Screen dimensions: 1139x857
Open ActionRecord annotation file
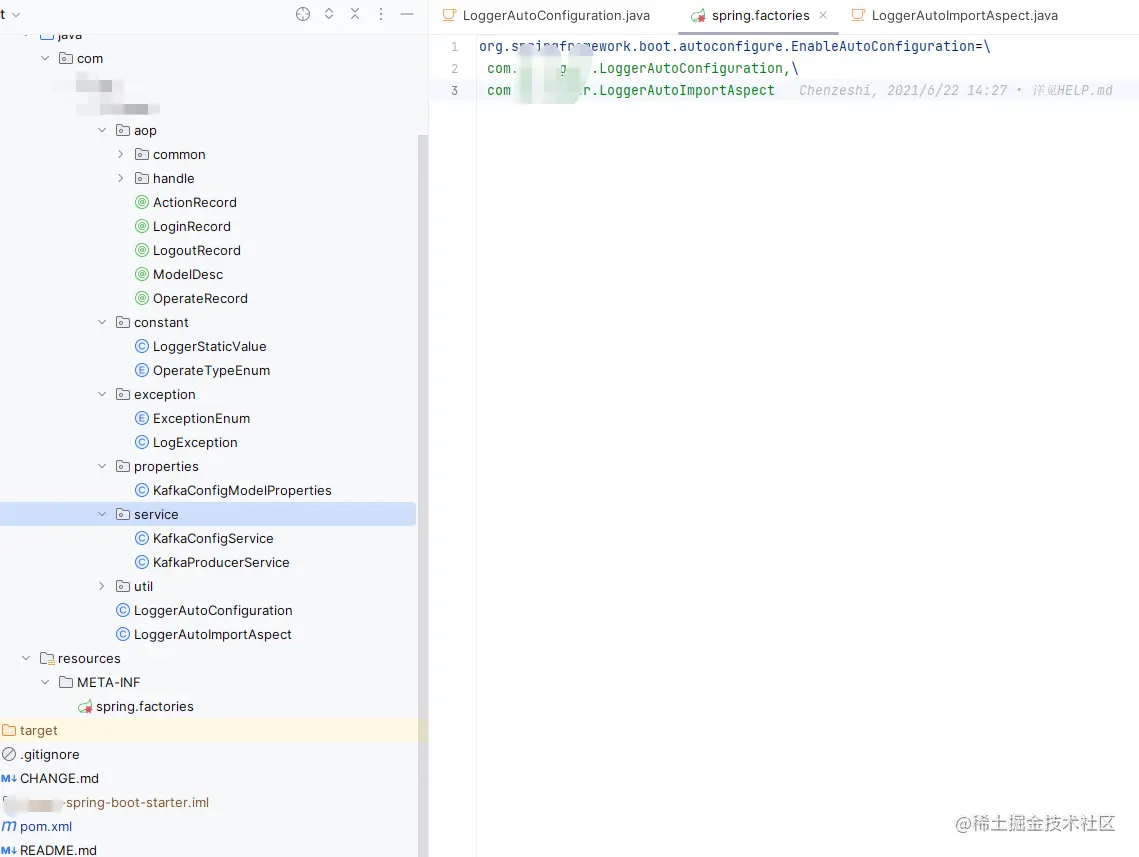195,202
